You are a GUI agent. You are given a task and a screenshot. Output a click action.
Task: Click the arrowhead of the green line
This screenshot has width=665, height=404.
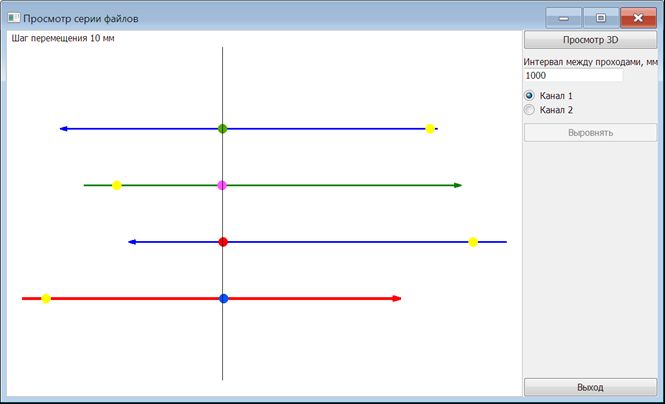pyautogui.click(x=458, y=185)
